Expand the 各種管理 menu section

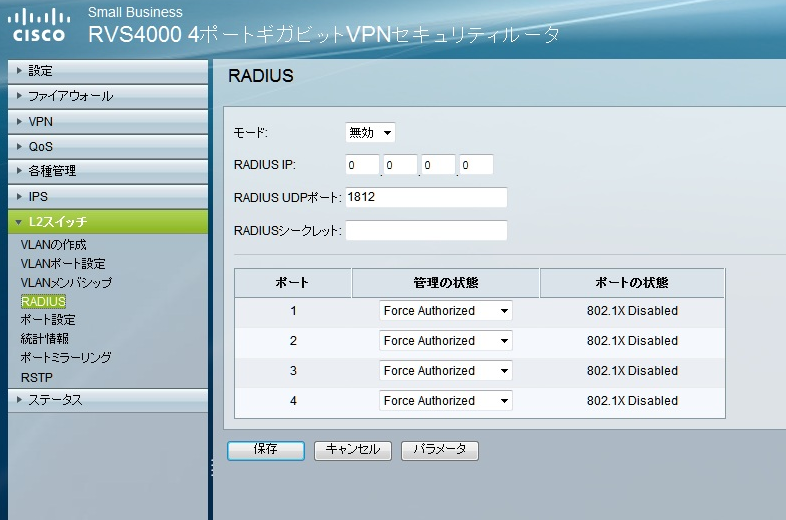tap(108, 171)
